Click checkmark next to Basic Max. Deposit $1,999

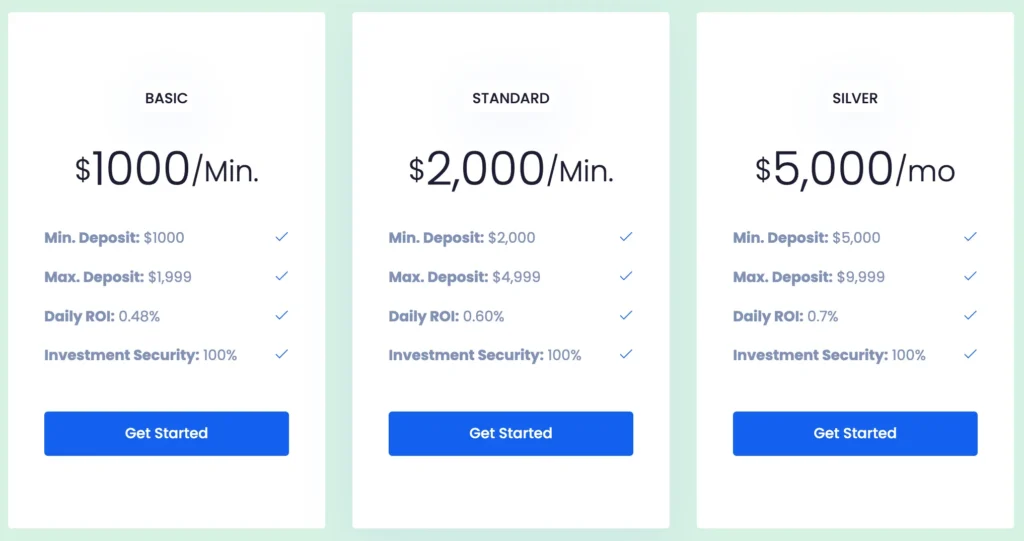pyautogui.click(x=282, y=276)
